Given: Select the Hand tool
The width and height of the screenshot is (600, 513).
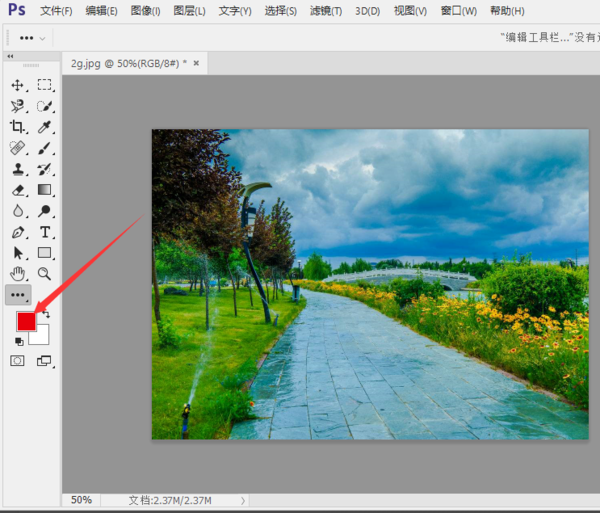Looking at the screenshot, I should pos(18,274).
